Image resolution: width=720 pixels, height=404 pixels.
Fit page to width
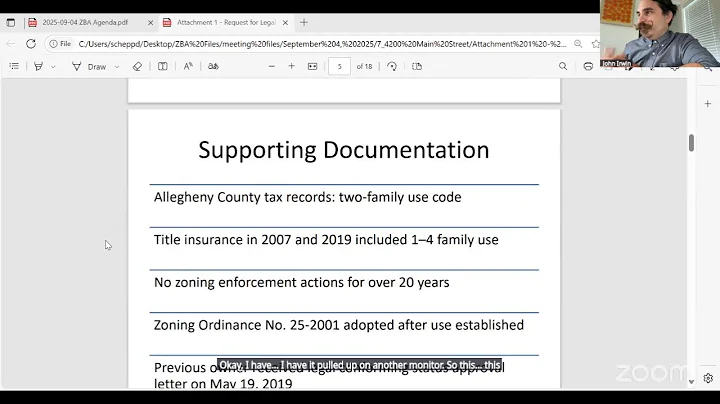click(312, 67)
